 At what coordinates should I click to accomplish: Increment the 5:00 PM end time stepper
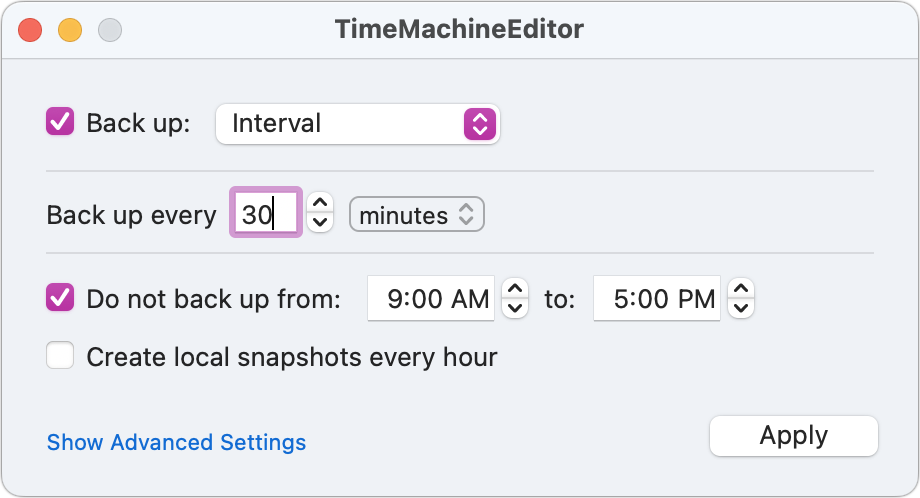[741, 289]
